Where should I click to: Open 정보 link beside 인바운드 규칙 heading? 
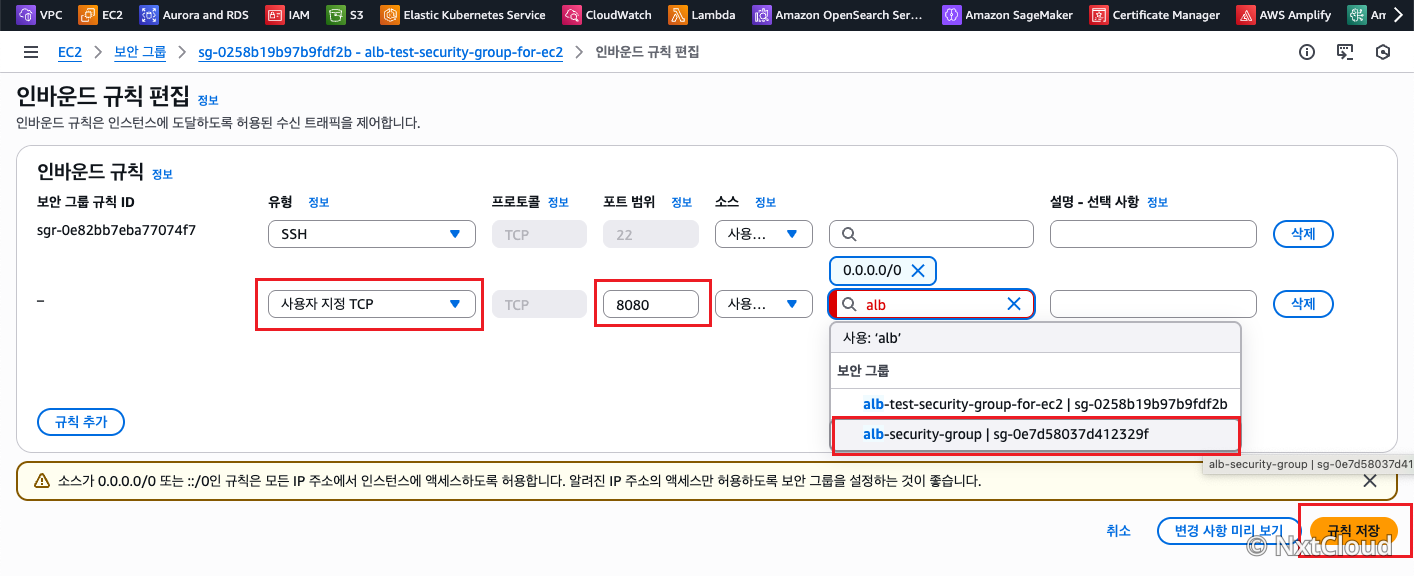click(162, 174)
